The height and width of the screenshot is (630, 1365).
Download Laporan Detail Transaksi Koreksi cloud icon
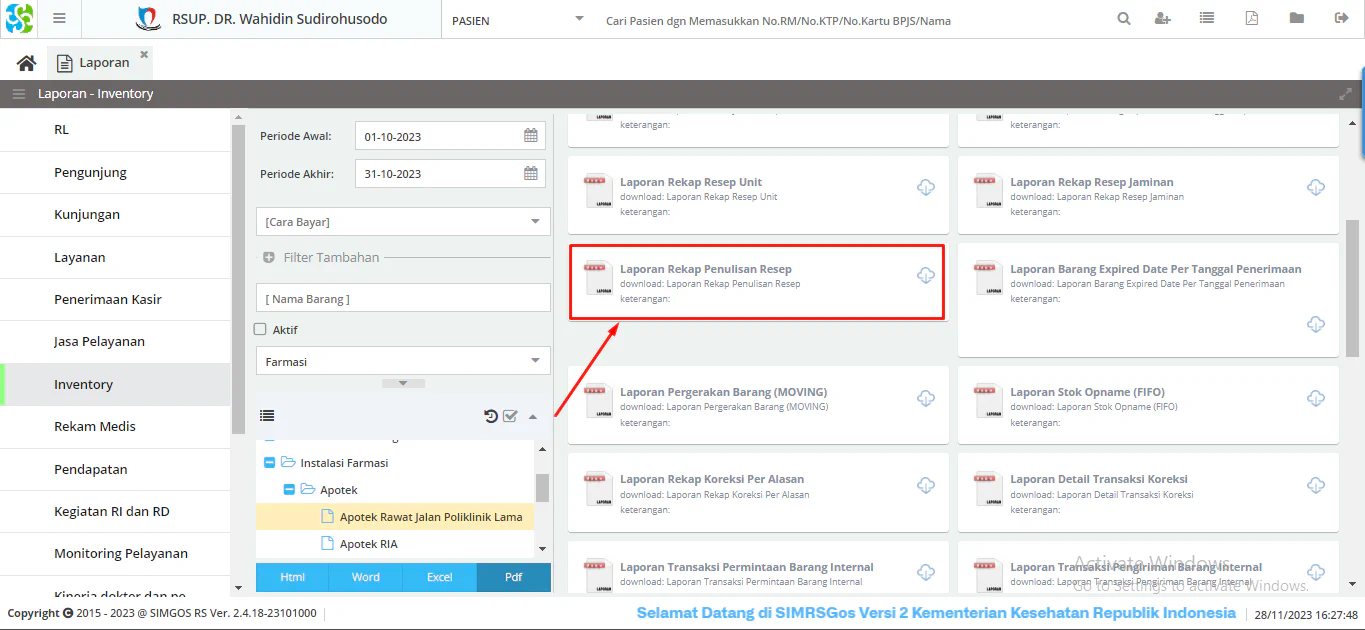1316,485
